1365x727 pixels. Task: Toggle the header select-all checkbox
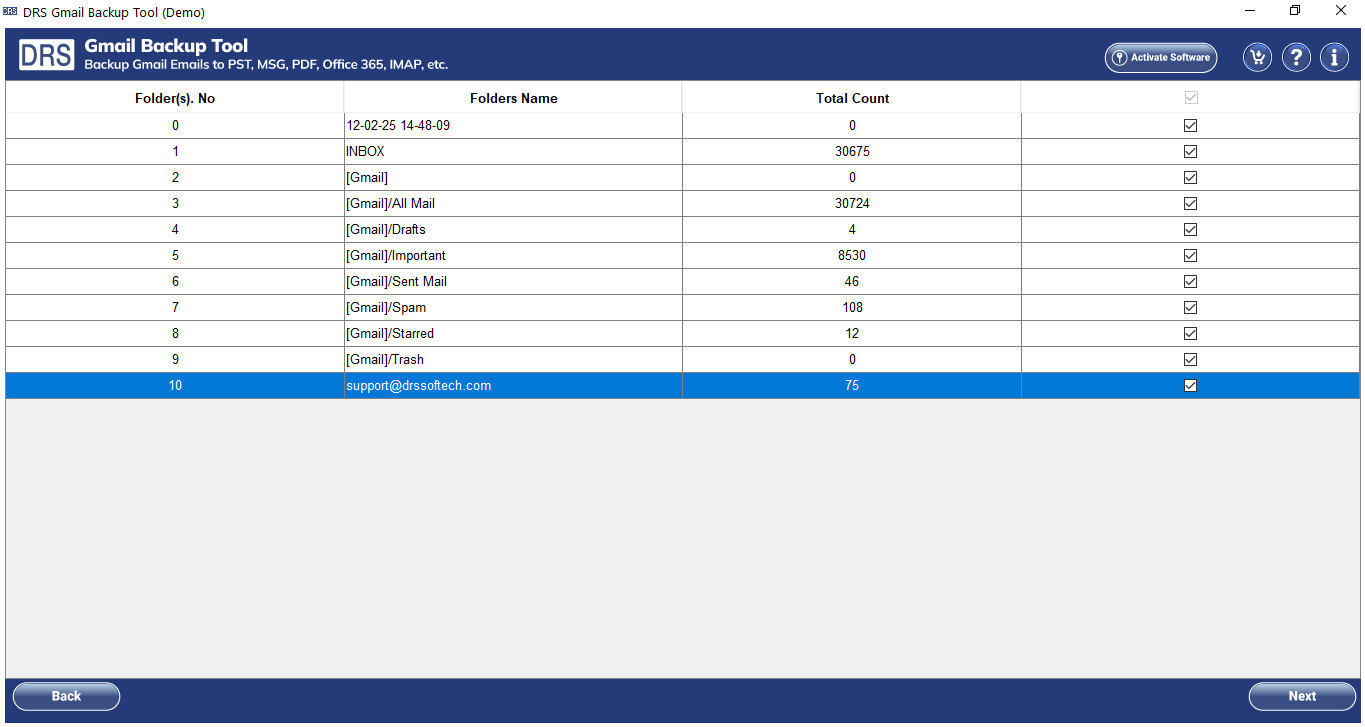pos(1190,98)
